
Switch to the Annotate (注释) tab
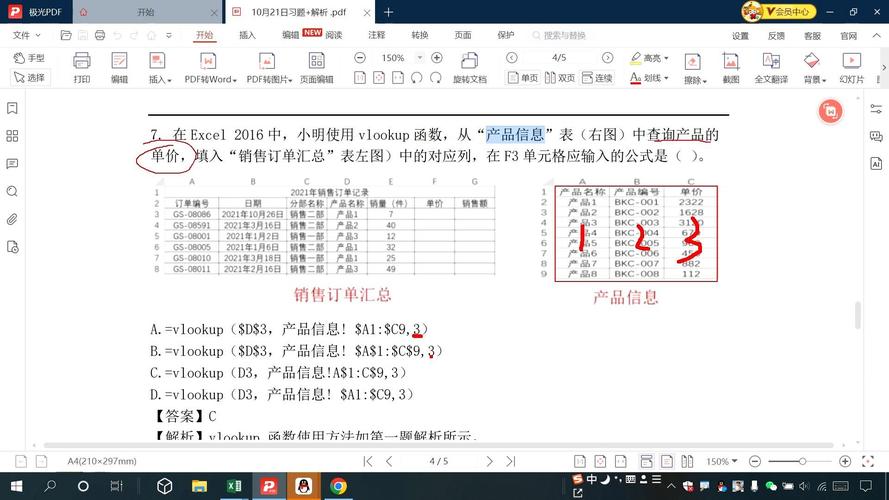coord(376,35)
